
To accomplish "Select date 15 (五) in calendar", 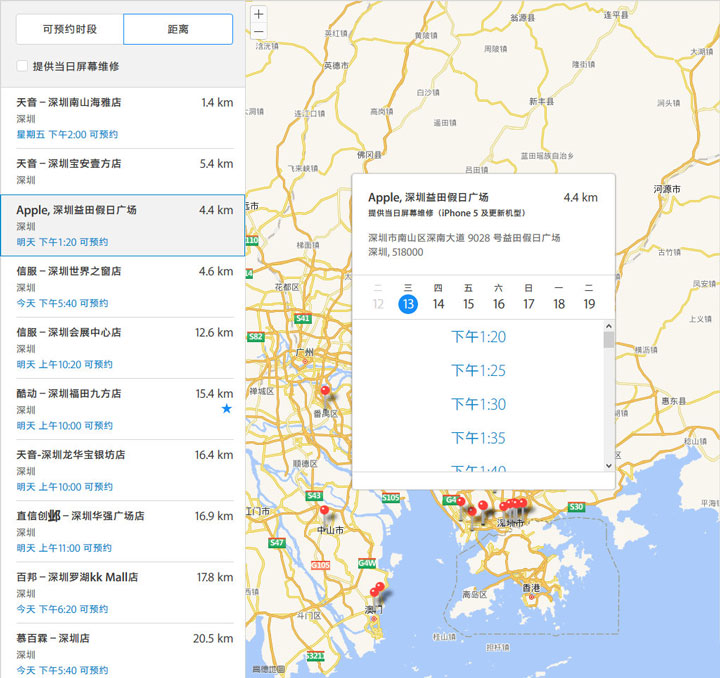I will [468, 304].
